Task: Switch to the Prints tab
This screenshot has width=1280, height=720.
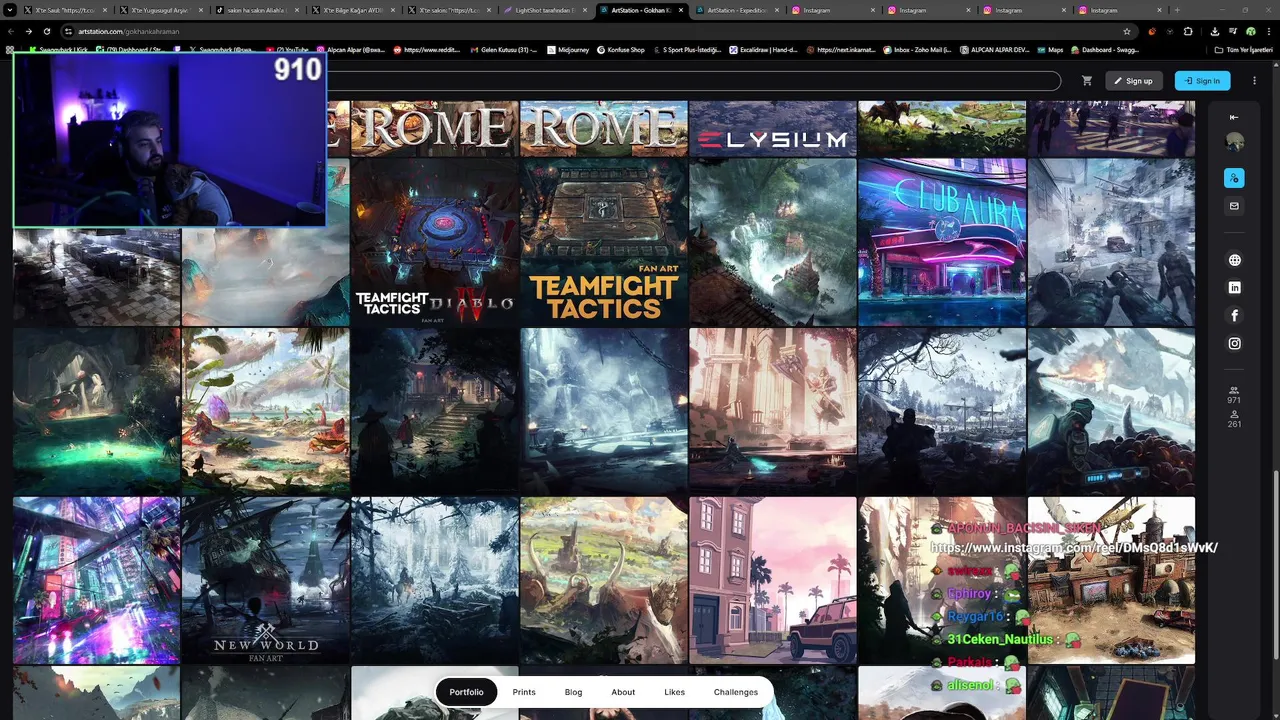Action: point(524,692)
